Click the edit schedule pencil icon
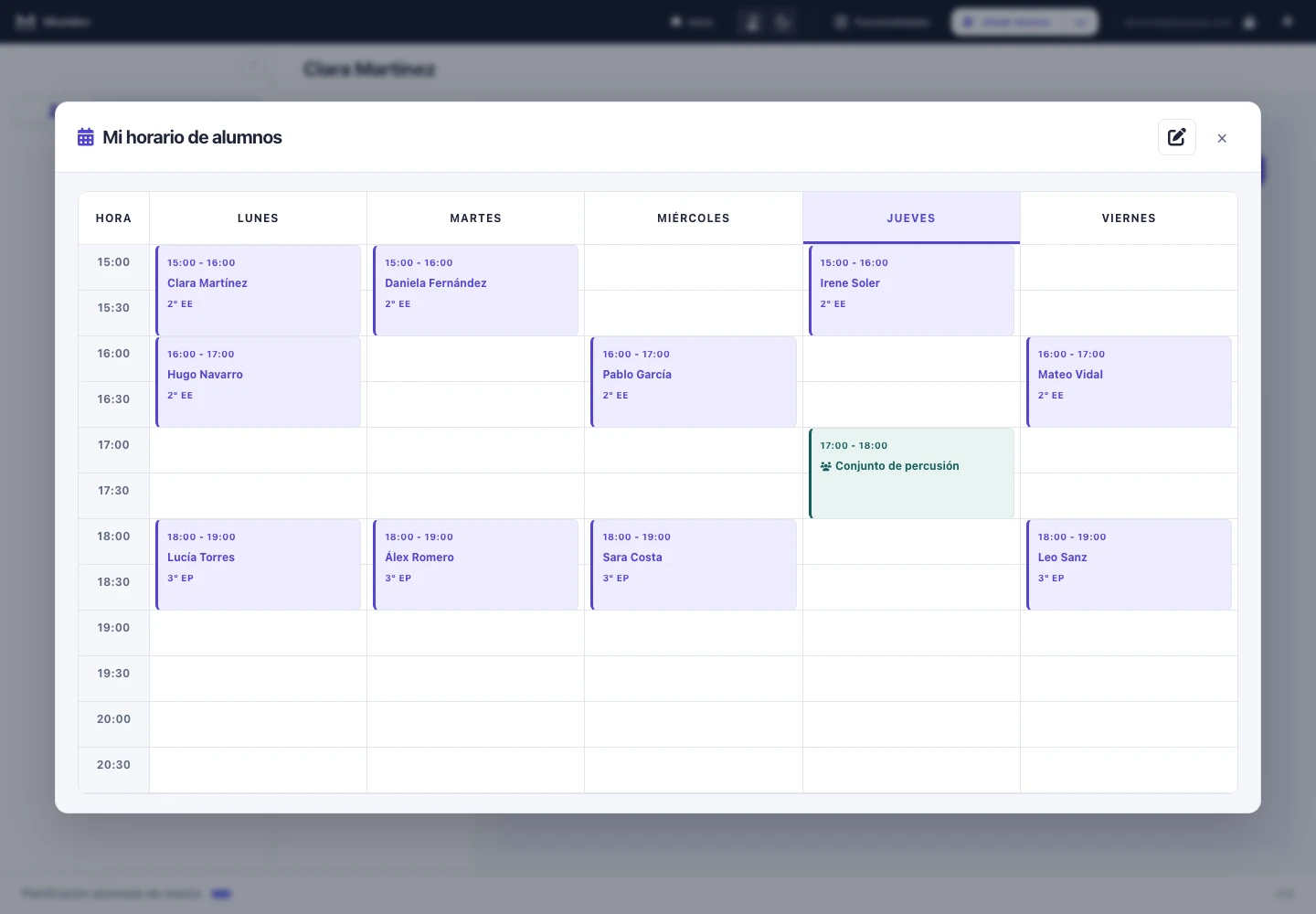 [1177, 137]
